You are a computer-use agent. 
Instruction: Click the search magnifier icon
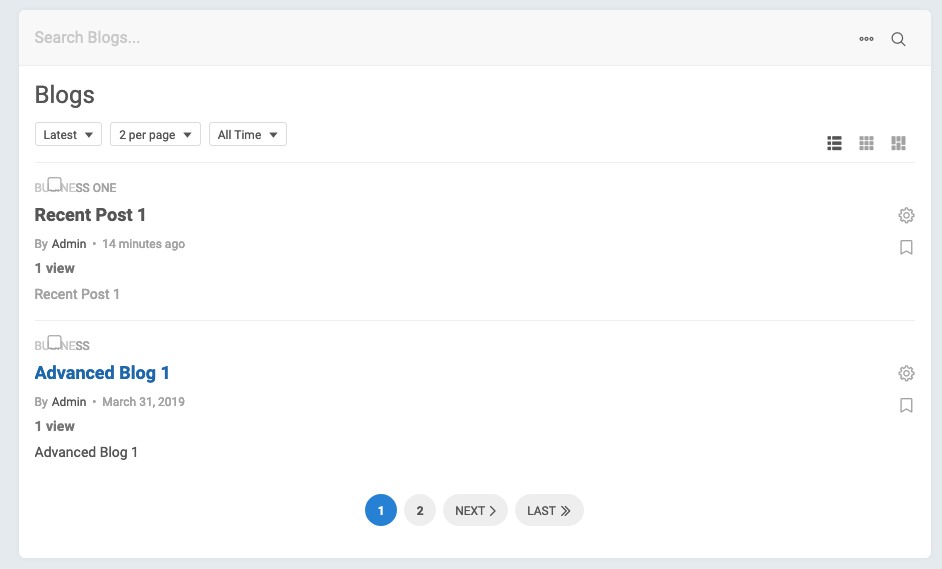[x=898, y=39]
